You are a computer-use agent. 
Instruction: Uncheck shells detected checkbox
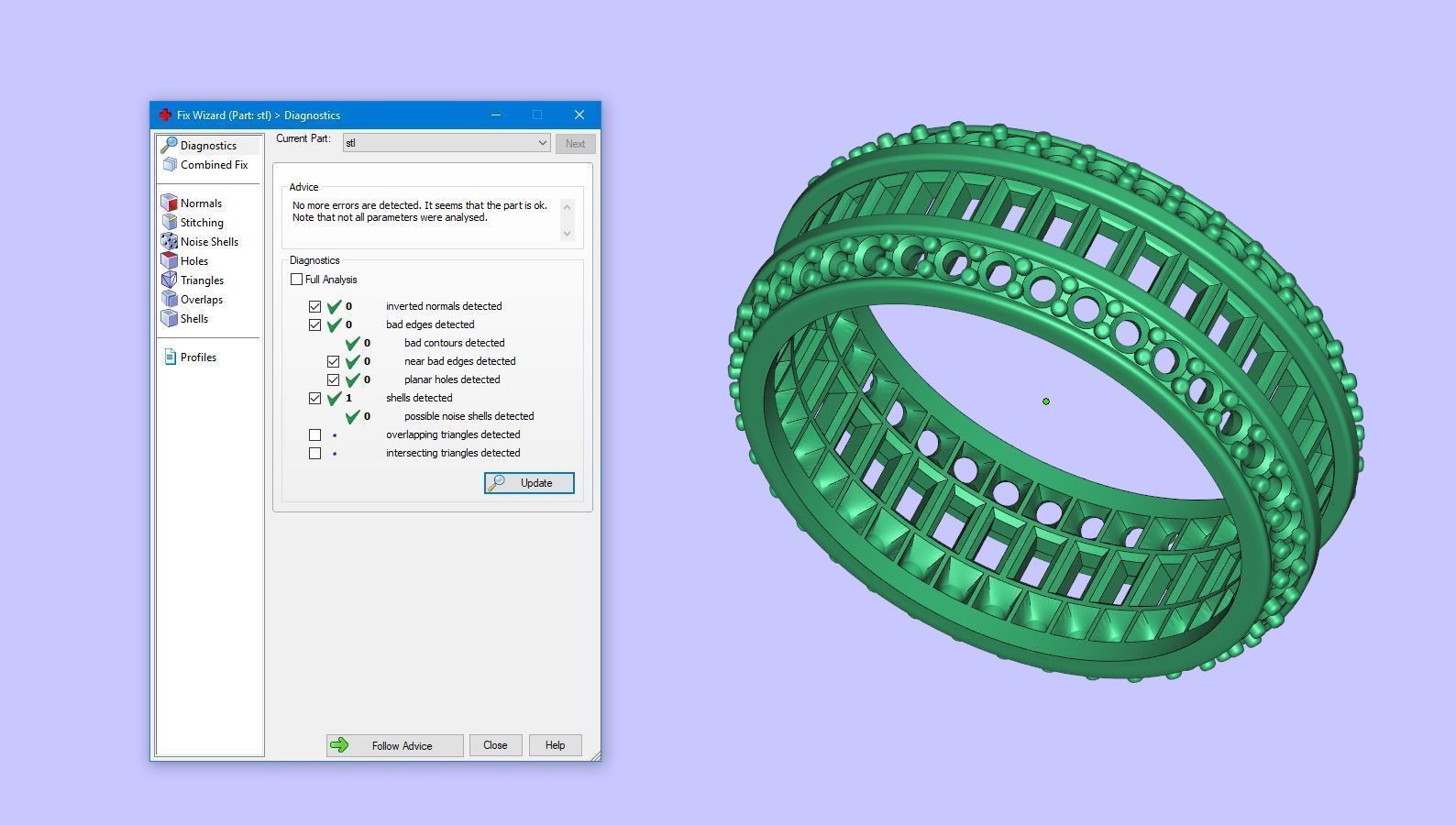[x=314, y=398]
